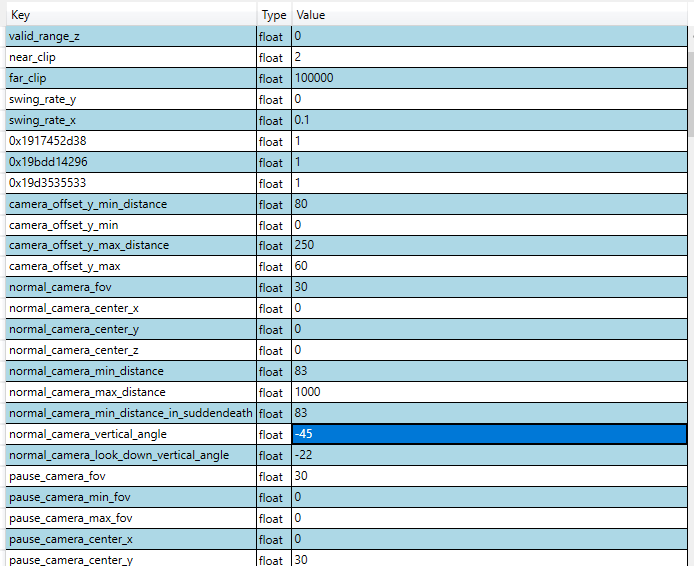Click the float type of far_clip

274,78
